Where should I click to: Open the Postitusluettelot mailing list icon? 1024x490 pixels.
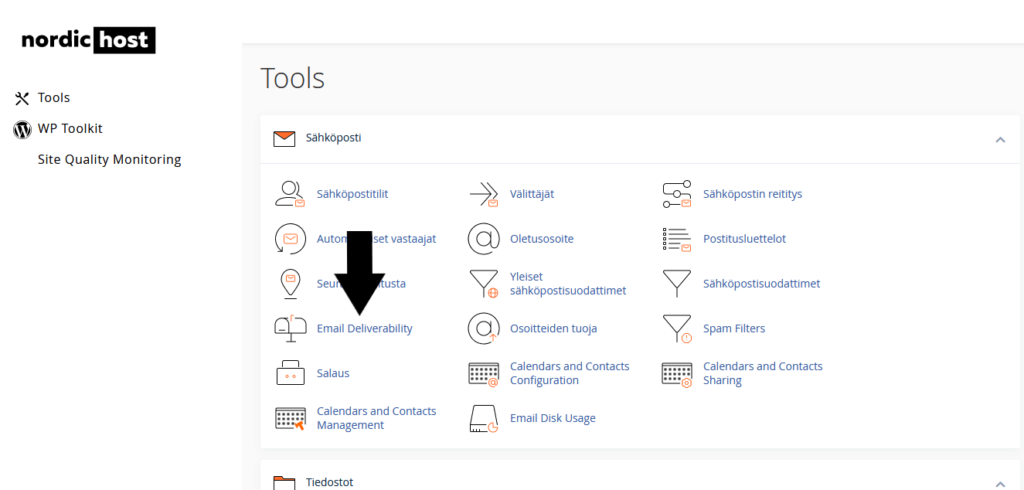pos(677,239)
